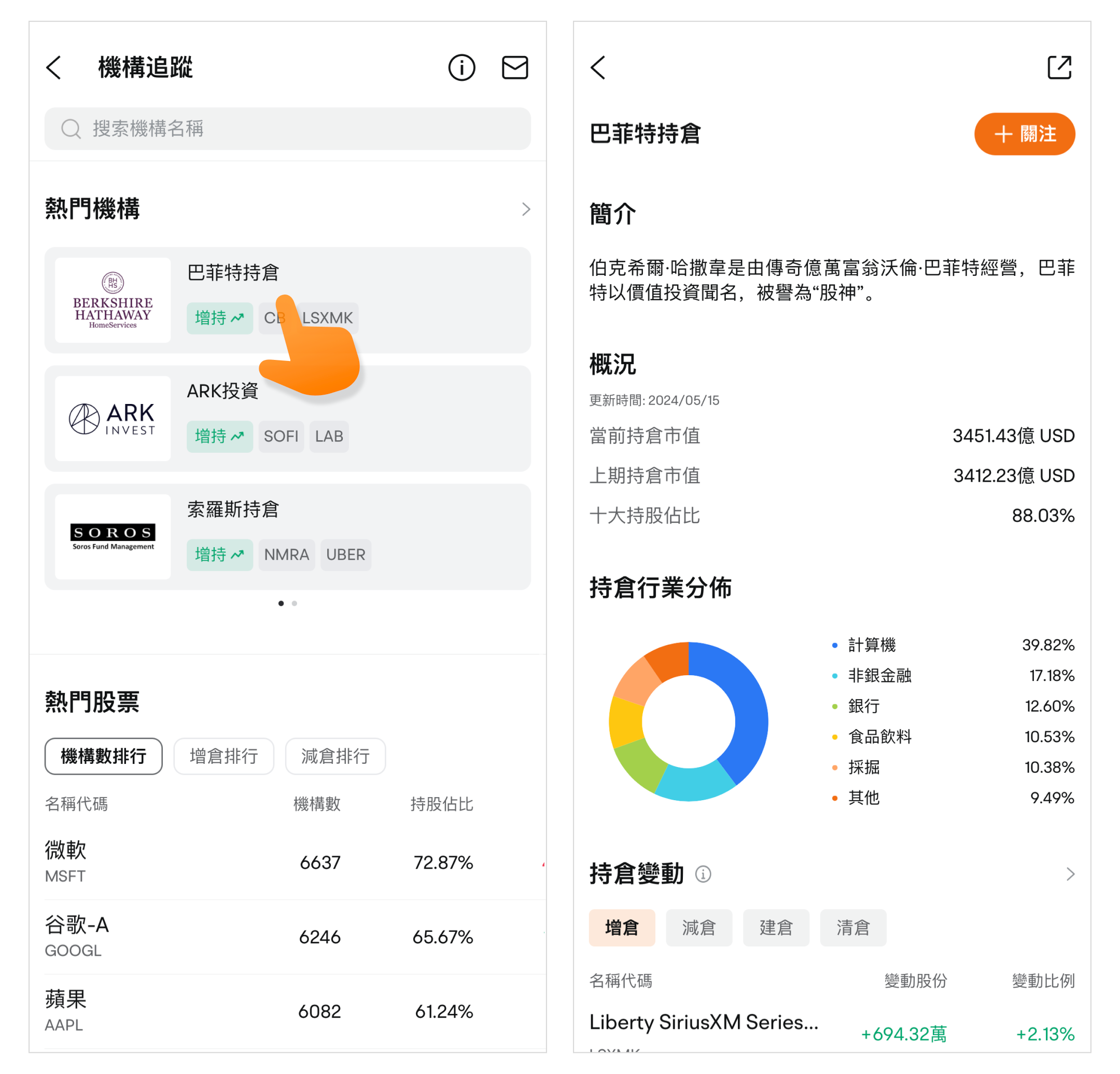Tap the info icon beside 持倉變動
Screen dimensions: 1120x1074
[x=703, y=874]
